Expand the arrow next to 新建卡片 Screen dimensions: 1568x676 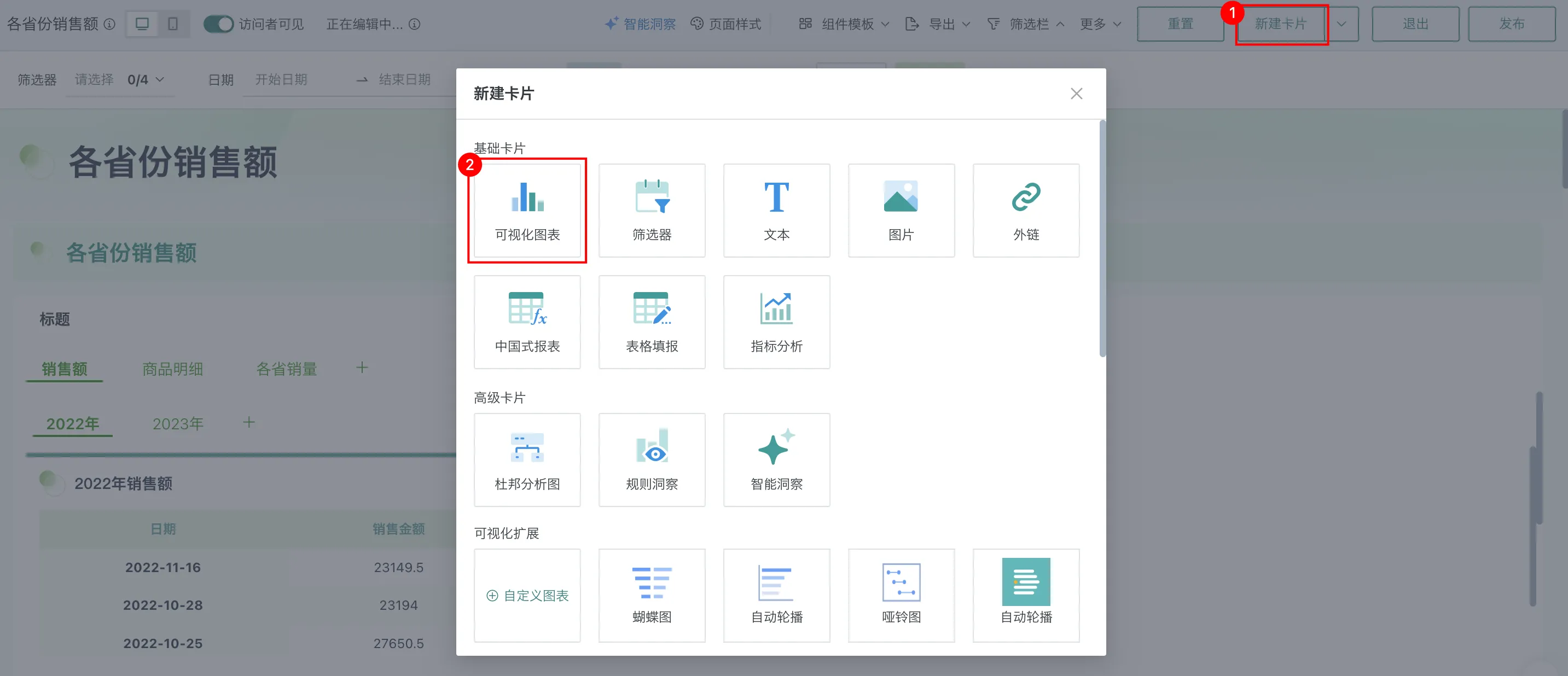point(1341,24)
